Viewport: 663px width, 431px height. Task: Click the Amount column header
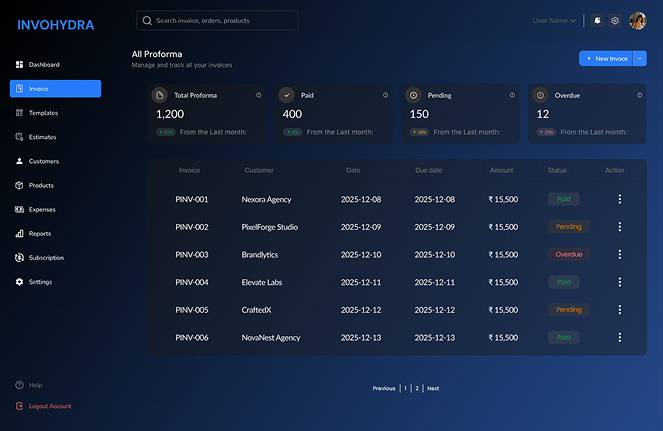pos(501,170)
